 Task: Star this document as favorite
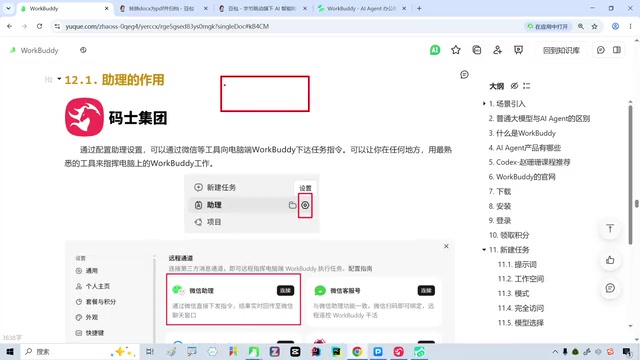pyautogui.click(x=456, y=50)
